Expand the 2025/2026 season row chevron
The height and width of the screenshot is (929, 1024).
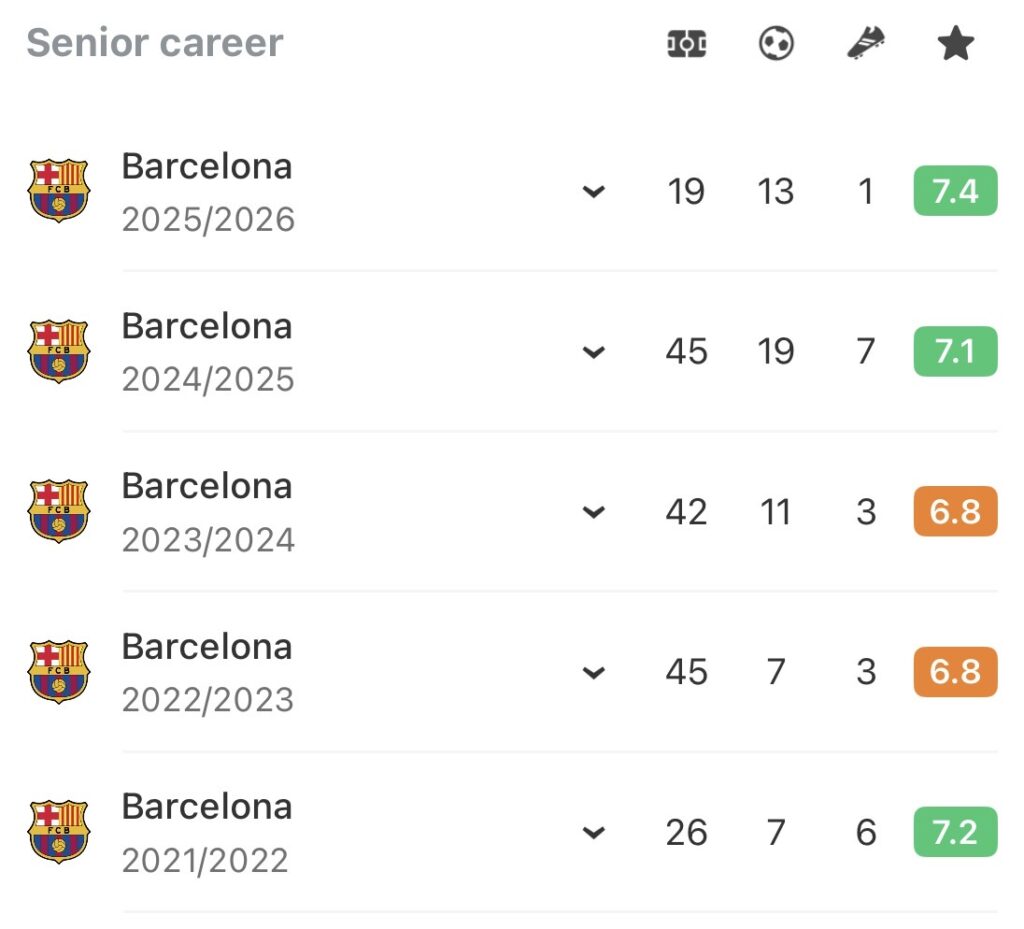[x=594, y=191]
